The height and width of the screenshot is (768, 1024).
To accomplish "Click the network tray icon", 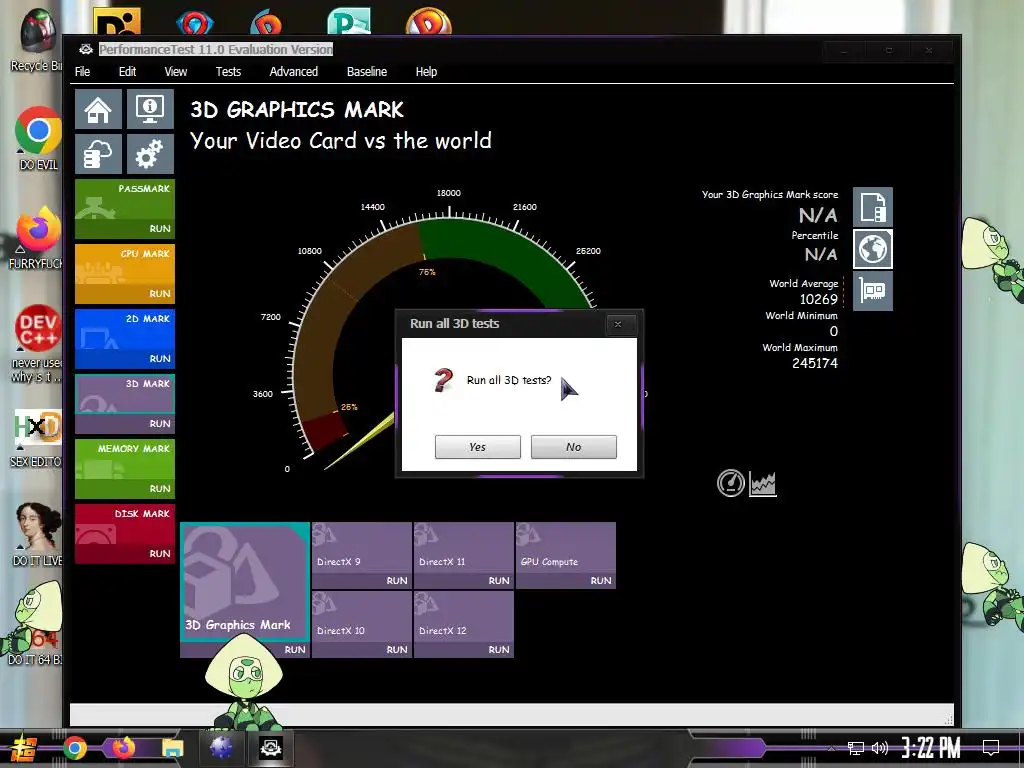I will 855,748.
